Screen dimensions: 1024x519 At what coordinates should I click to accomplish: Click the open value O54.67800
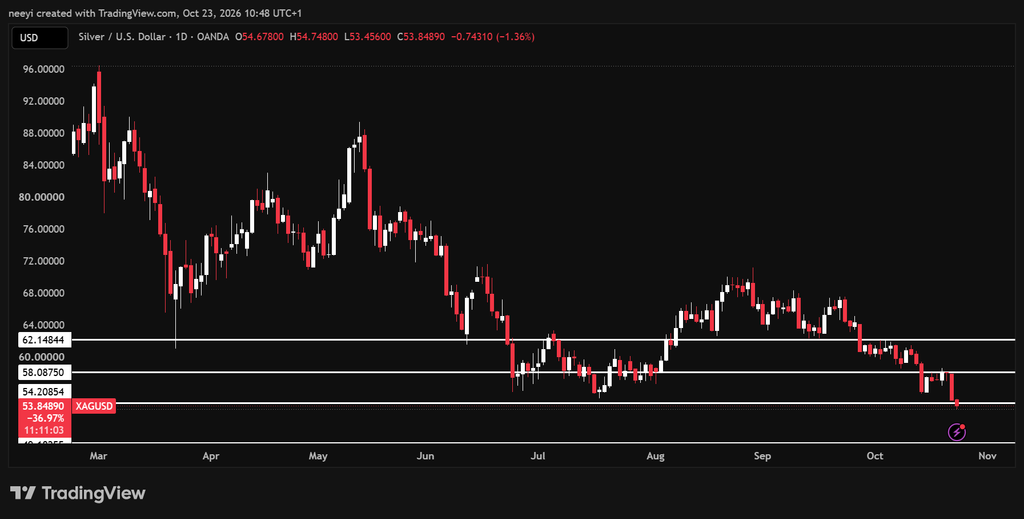click(x=259, y=37)
